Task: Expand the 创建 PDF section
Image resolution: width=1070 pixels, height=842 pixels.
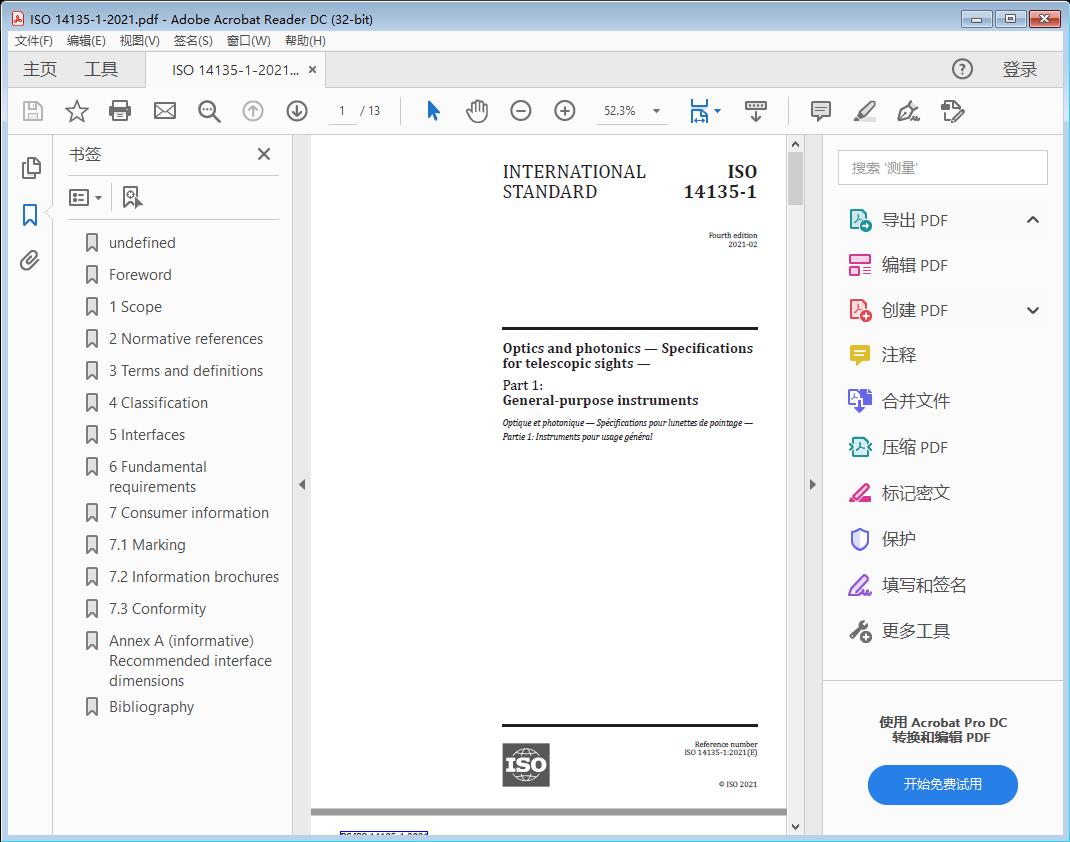Action: click(x=1033, y=310)
